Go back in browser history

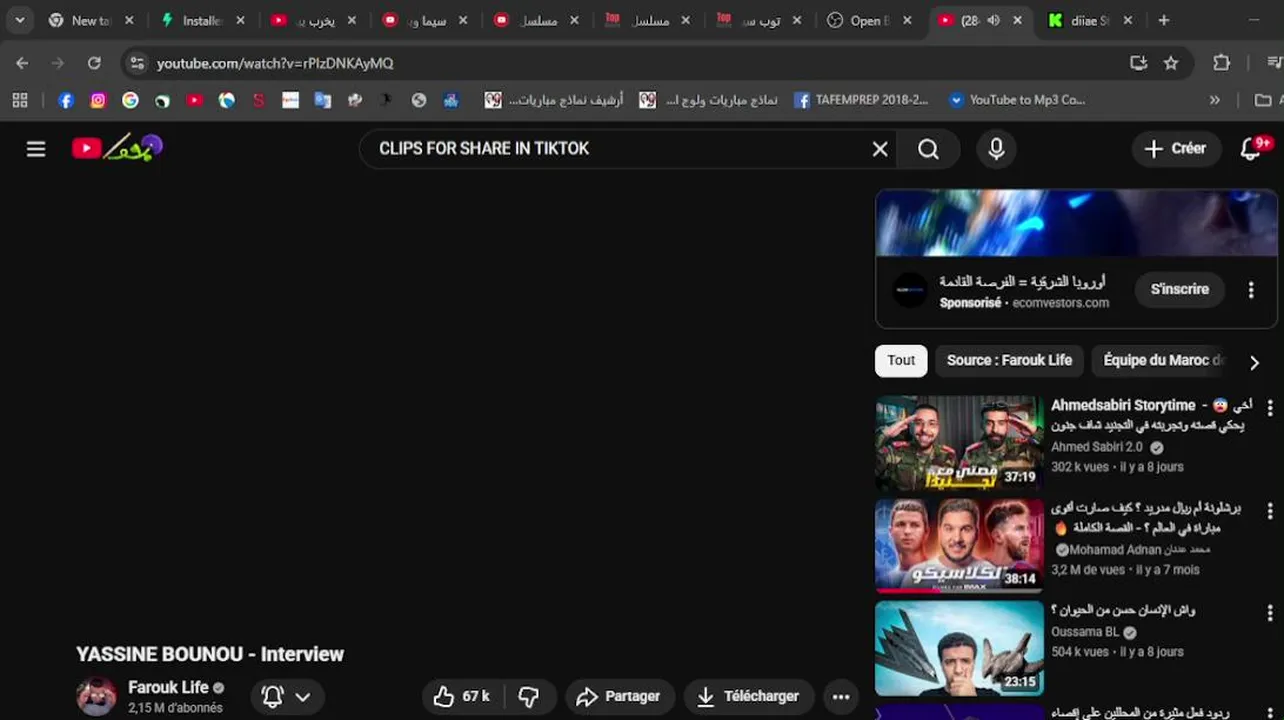[22, 63]
